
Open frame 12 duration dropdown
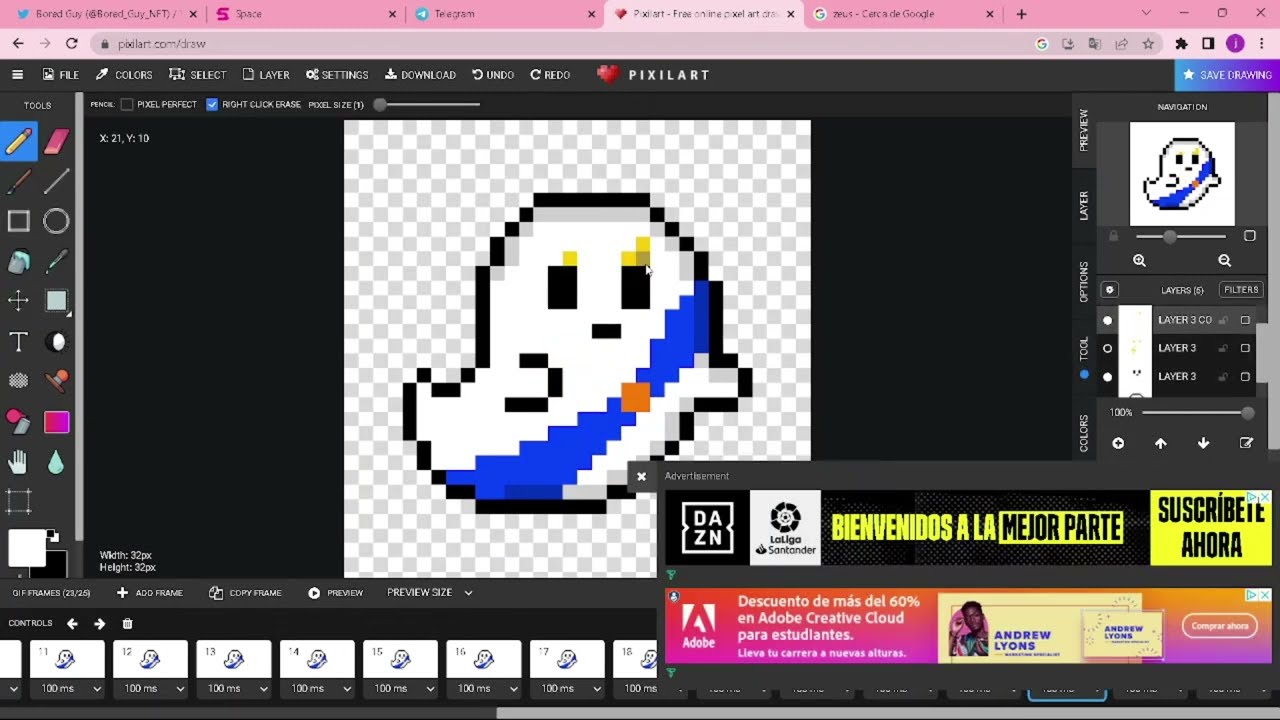click(150, 688)
